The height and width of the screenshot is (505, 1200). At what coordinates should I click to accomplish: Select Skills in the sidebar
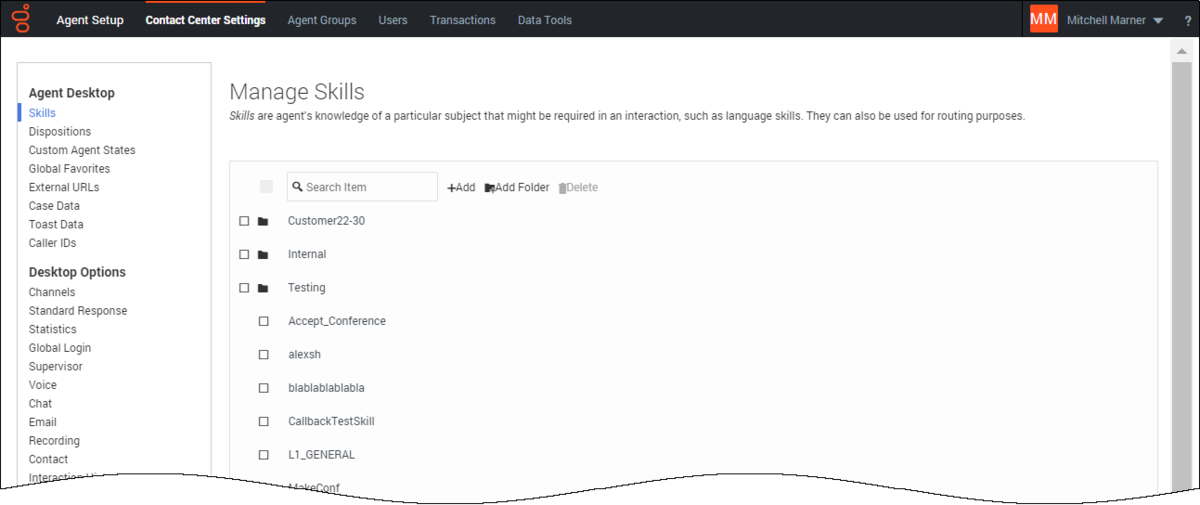tap(42, 113)
